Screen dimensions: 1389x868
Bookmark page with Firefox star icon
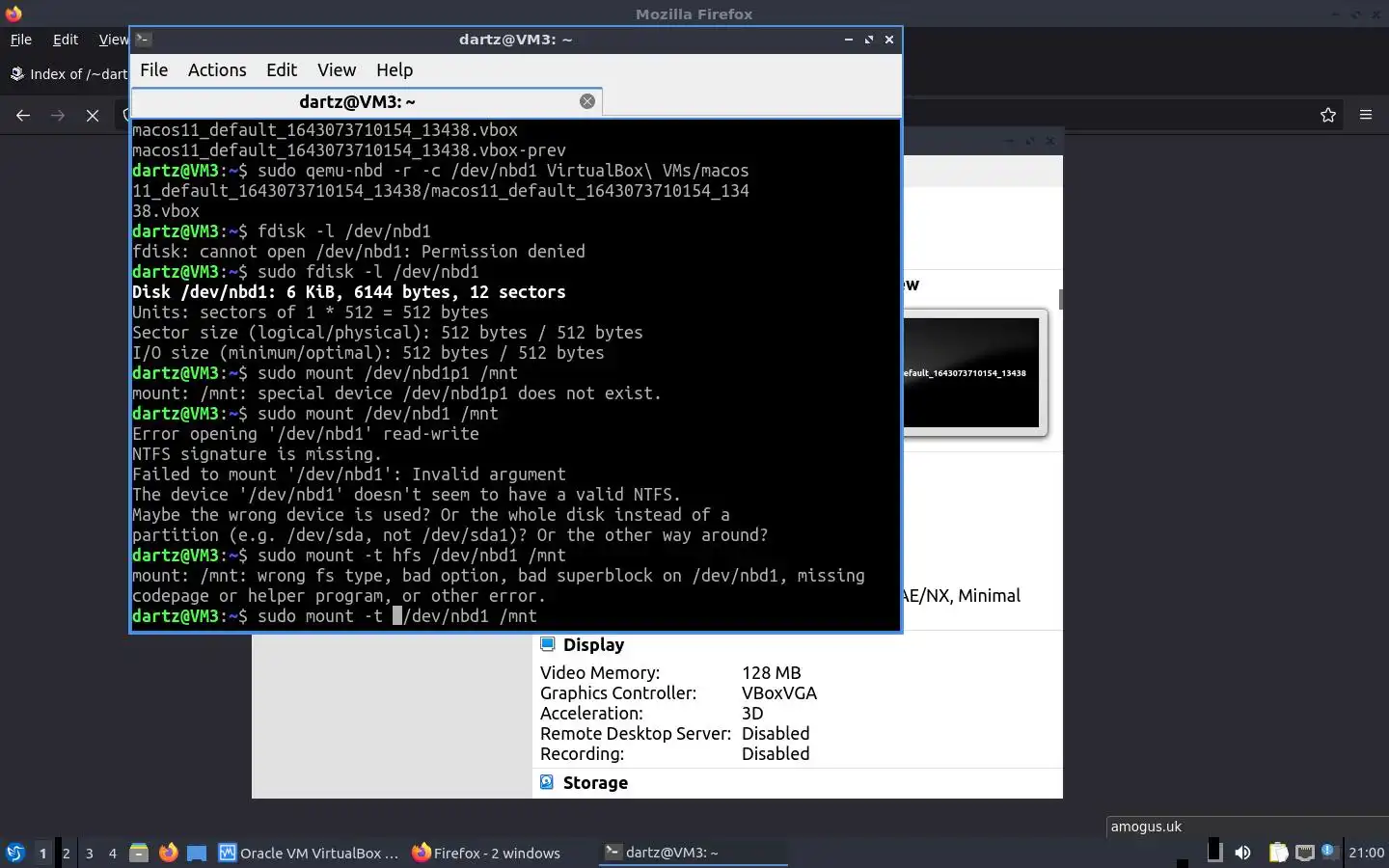1328,115
